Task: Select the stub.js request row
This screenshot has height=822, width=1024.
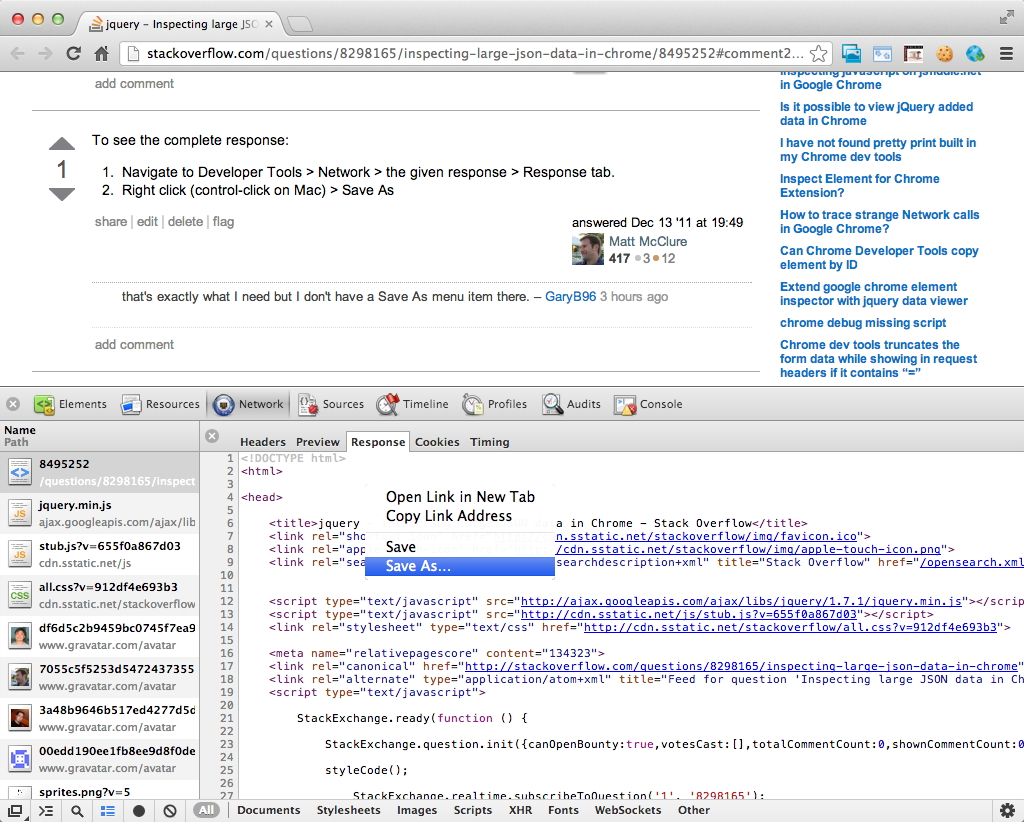Action: (99, 554)
